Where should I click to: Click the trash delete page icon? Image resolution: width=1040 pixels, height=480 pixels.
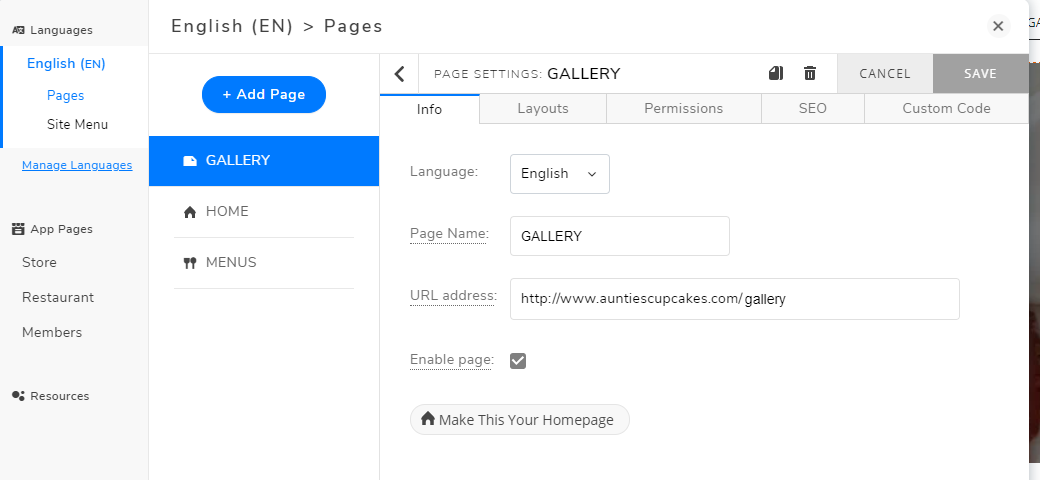click(x=809, y=73)
